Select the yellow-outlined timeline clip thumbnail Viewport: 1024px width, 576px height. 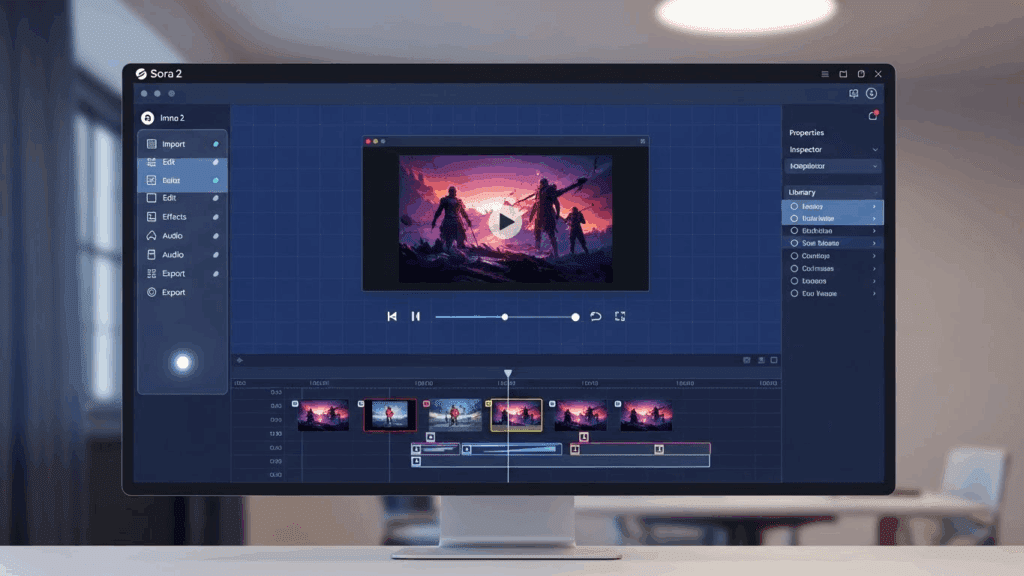(x=517, y=414)
